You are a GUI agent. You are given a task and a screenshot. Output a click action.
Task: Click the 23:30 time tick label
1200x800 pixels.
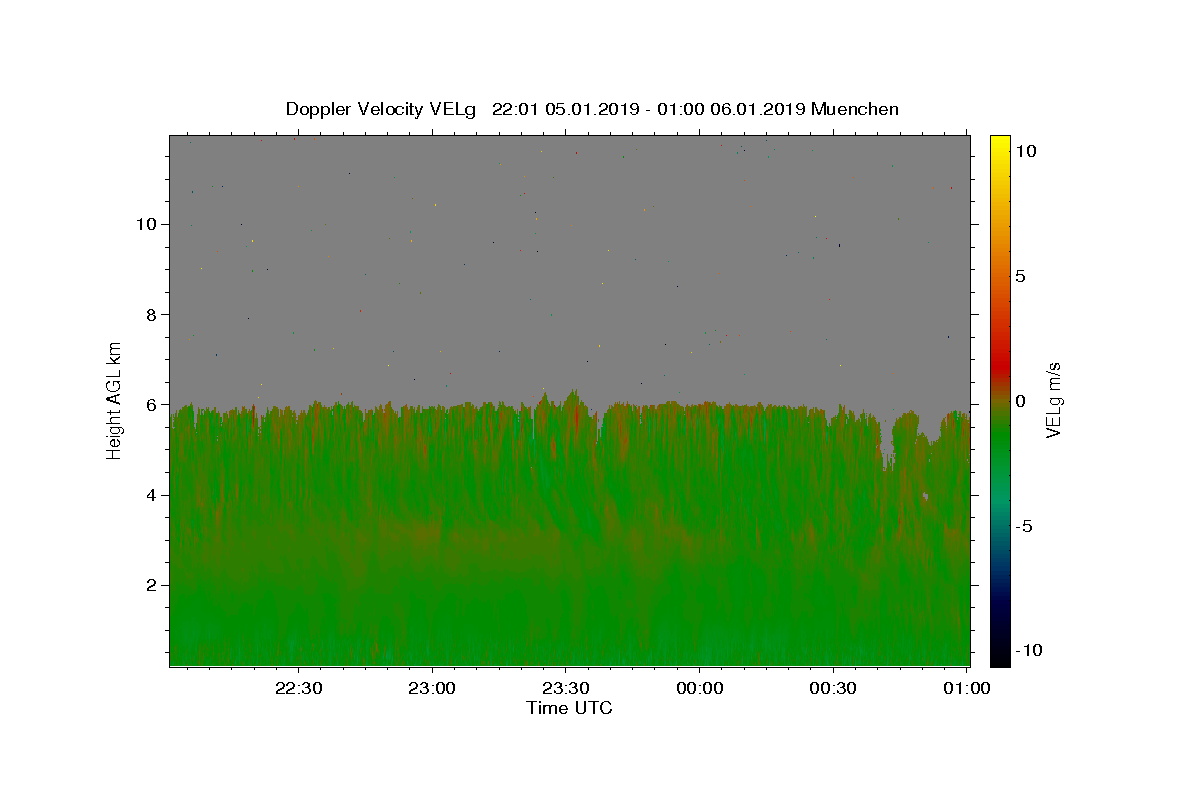(x=565, y=688)
